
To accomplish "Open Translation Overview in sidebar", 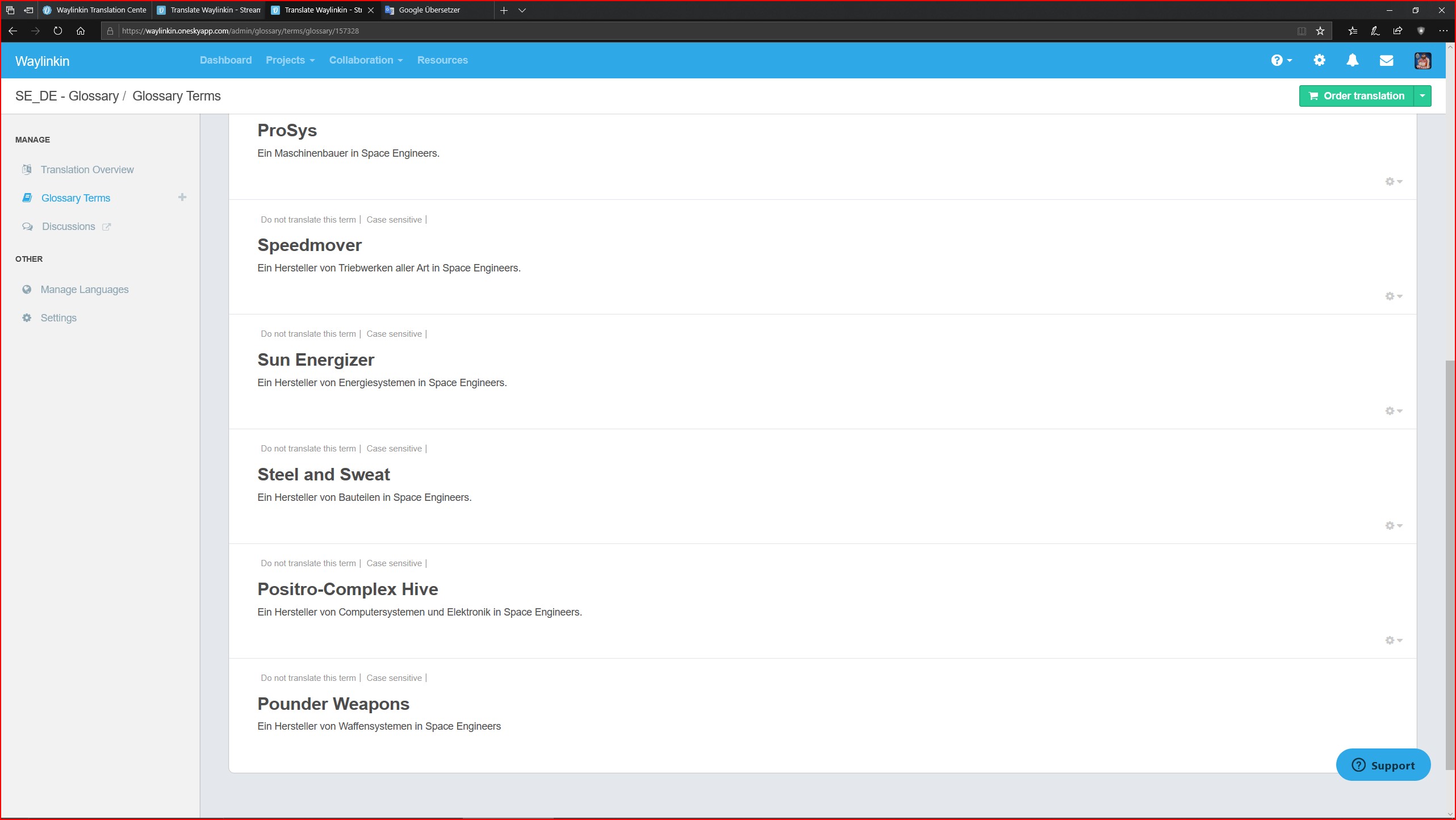I will 87,169.
